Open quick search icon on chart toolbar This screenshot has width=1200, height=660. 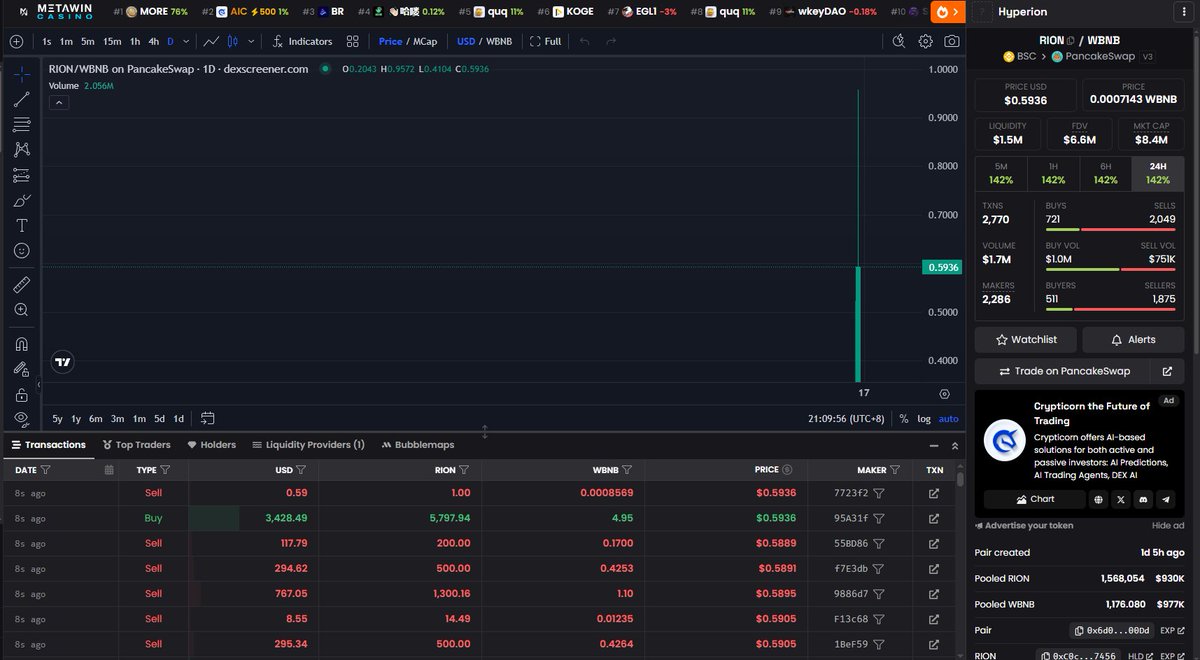tap(898, 41)
